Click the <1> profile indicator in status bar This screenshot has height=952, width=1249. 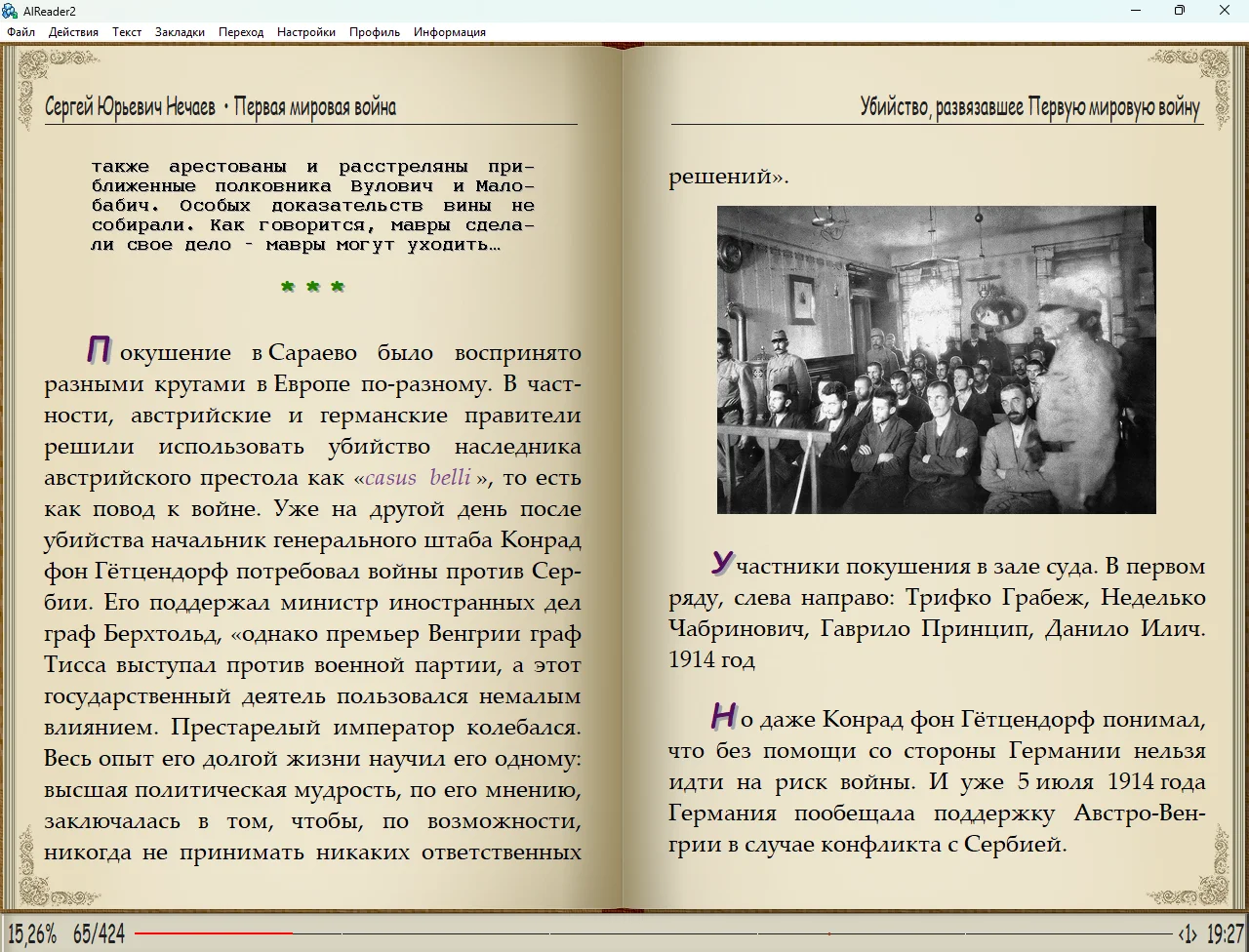pyautogui.click(x=1187, y=934)
